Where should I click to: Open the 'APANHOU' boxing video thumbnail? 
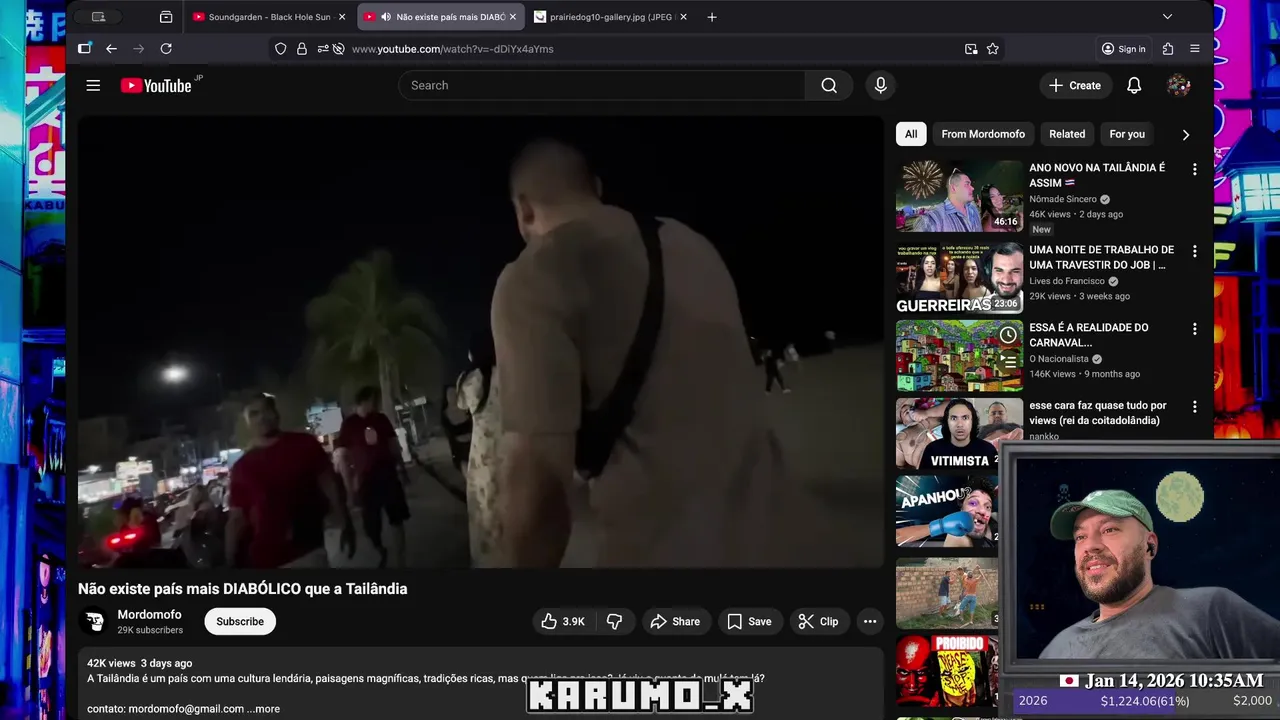tap(947, 512)
